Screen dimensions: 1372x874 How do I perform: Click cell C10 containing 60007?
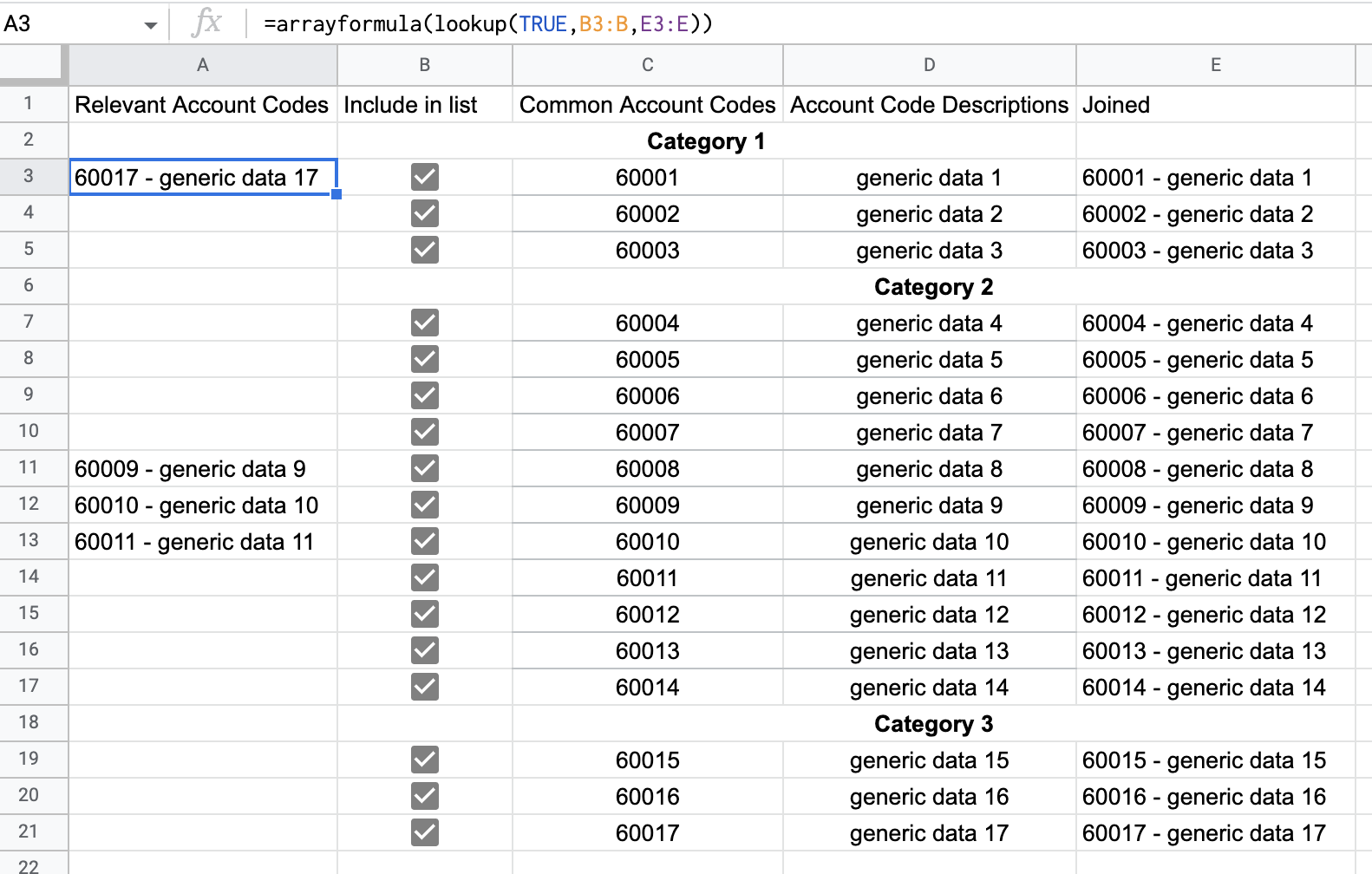tap(648, 432)
